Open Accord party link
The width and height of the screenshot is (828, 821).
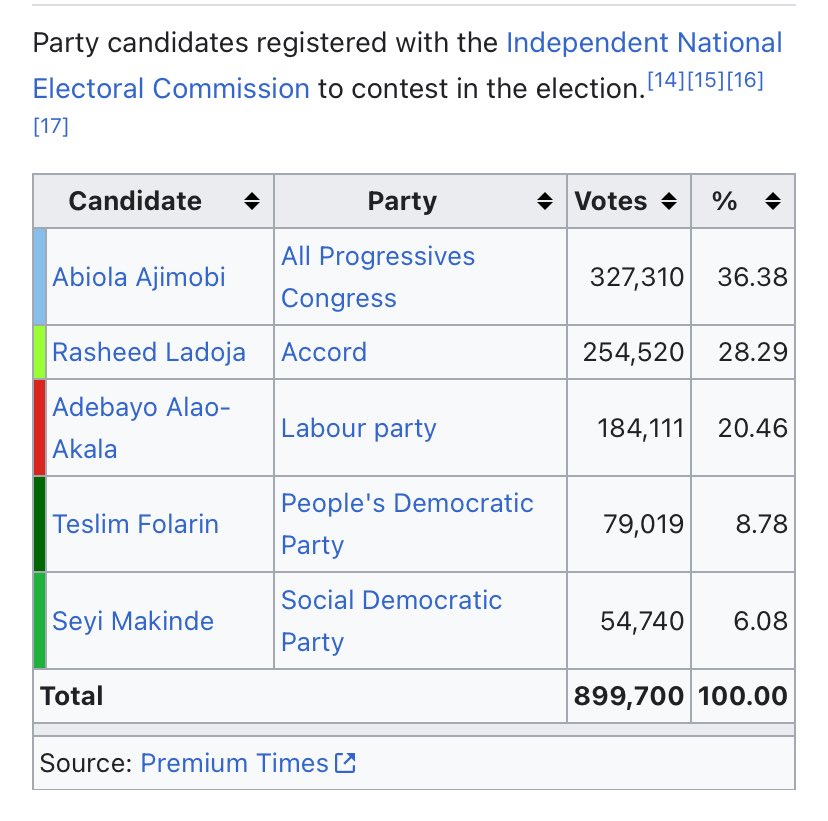pyautogui.click(x=324, y=352)
